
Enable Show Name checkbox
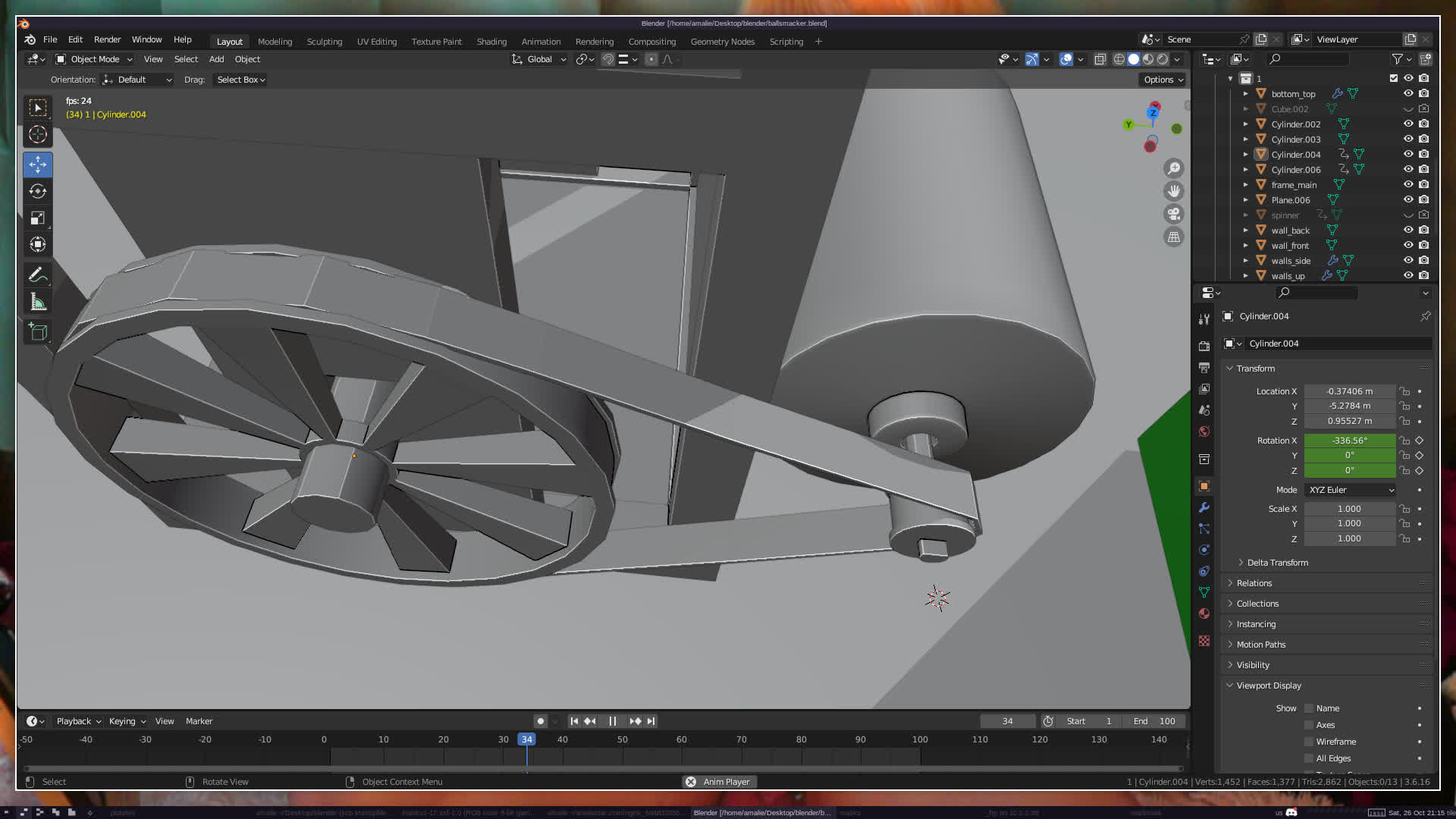(1309, 708)
